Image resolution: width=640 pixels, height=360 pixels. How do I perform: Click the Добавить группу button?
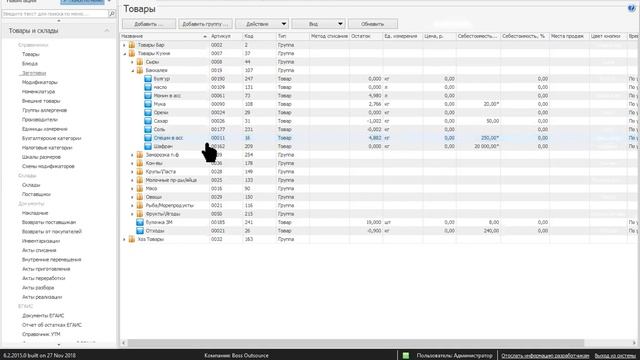click(205, 24)
